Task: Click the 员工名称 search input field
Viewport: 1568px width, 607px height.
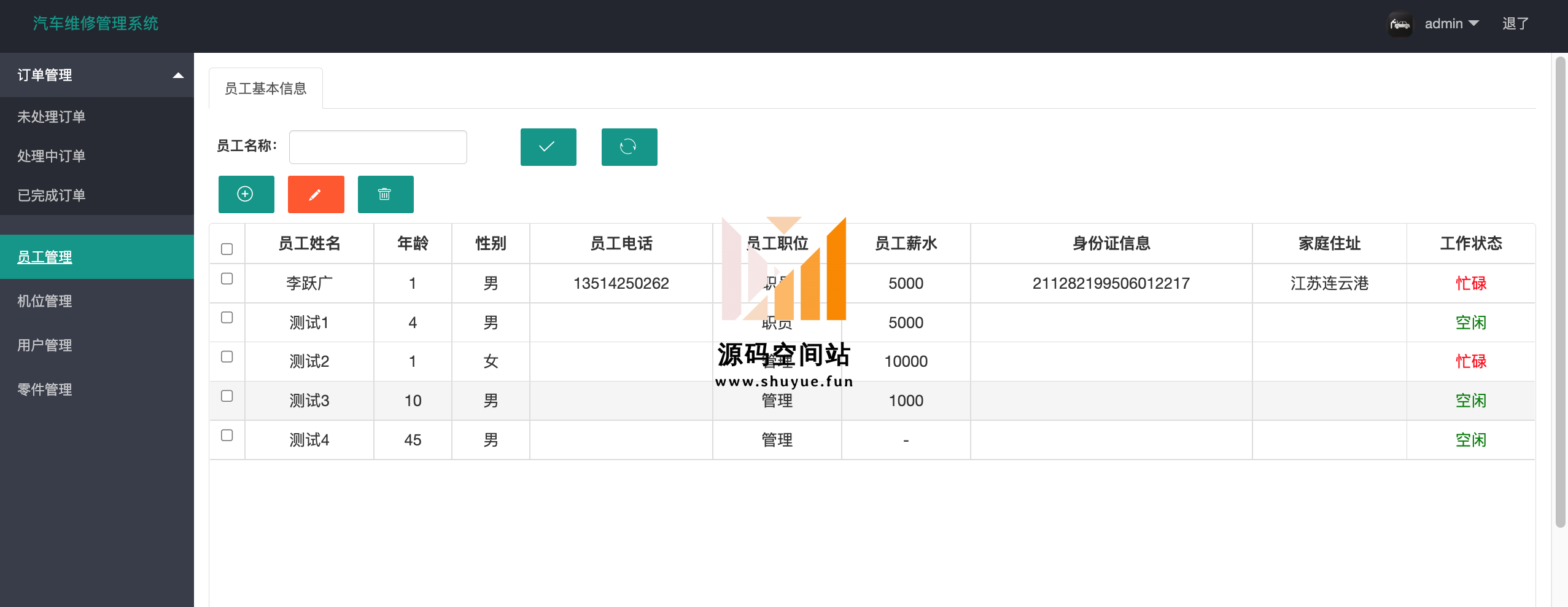Action: pos(378,147)
